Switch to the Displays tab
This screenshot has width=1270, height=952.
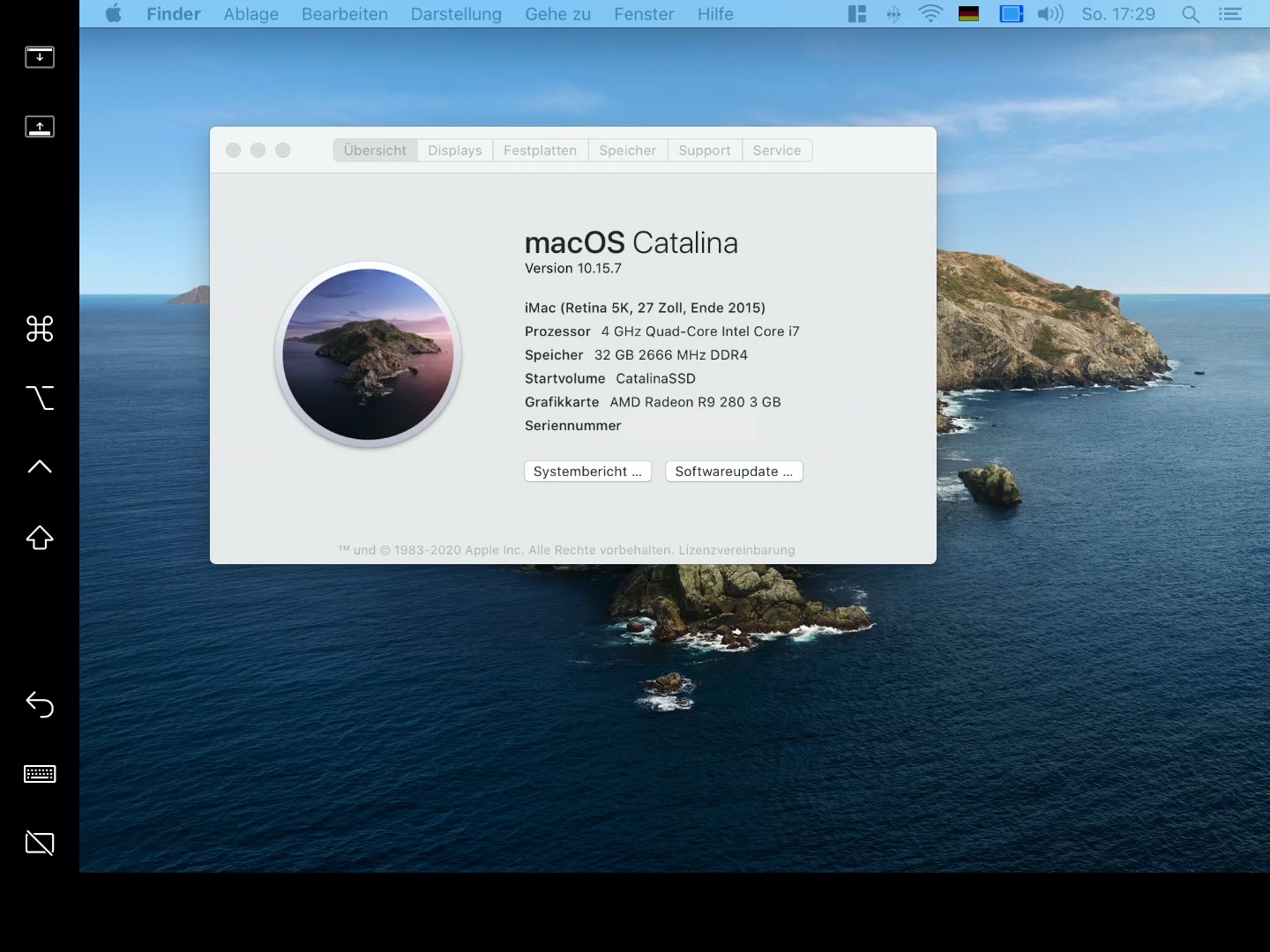tap(455, 151)
